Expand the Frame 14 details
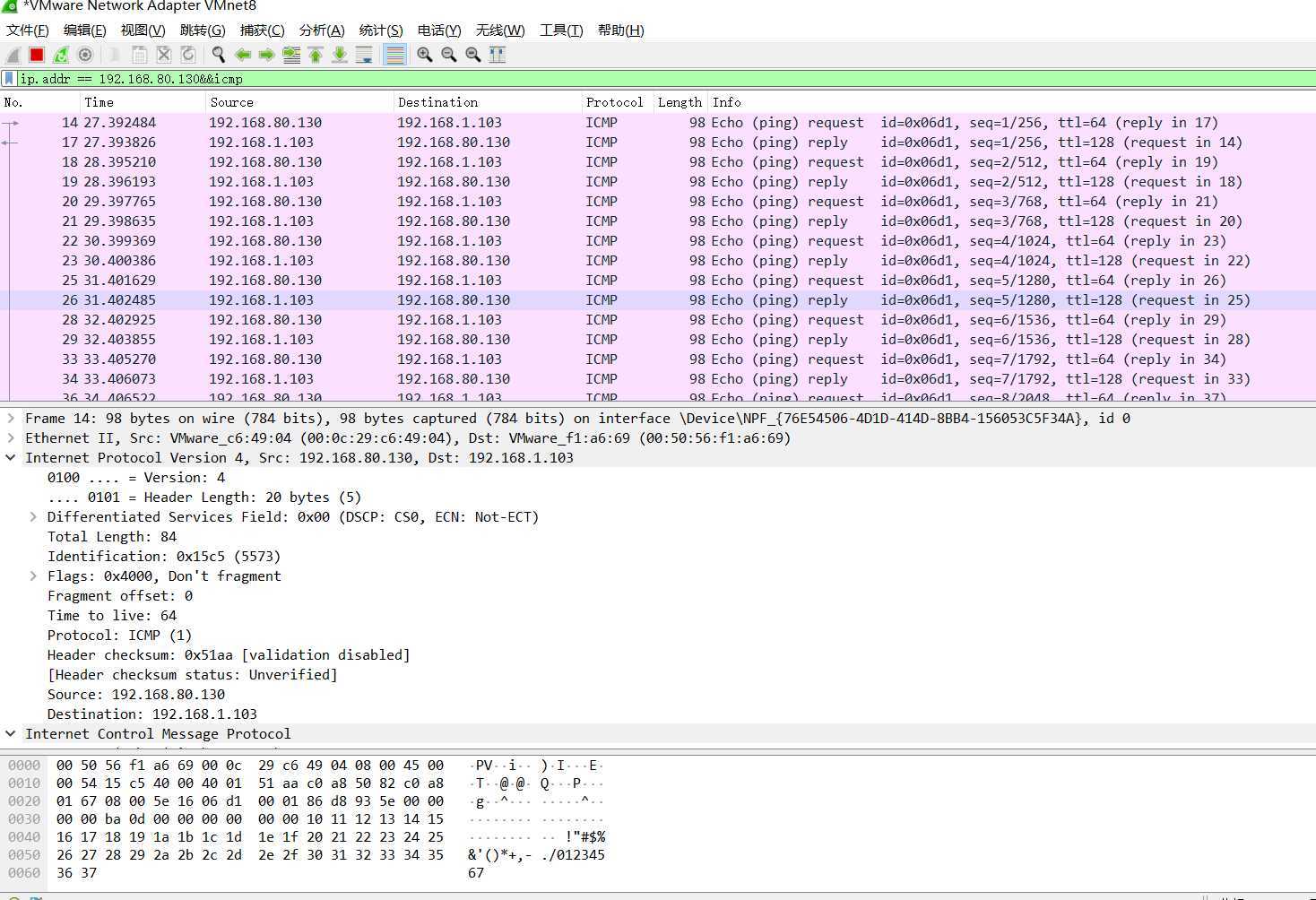Image resolution: width=1316 pixels, height=900 pixels. 11,418
